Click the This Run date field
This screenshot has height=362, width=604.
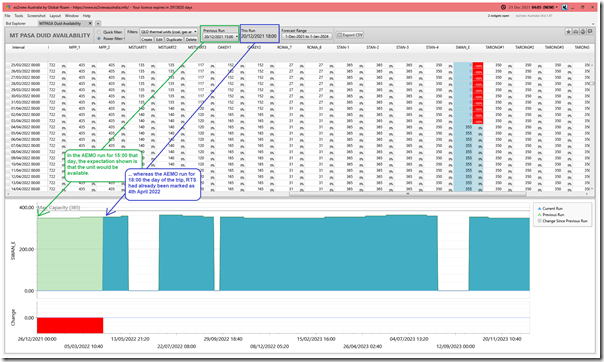pyautogui.click(x=259, y=36)
